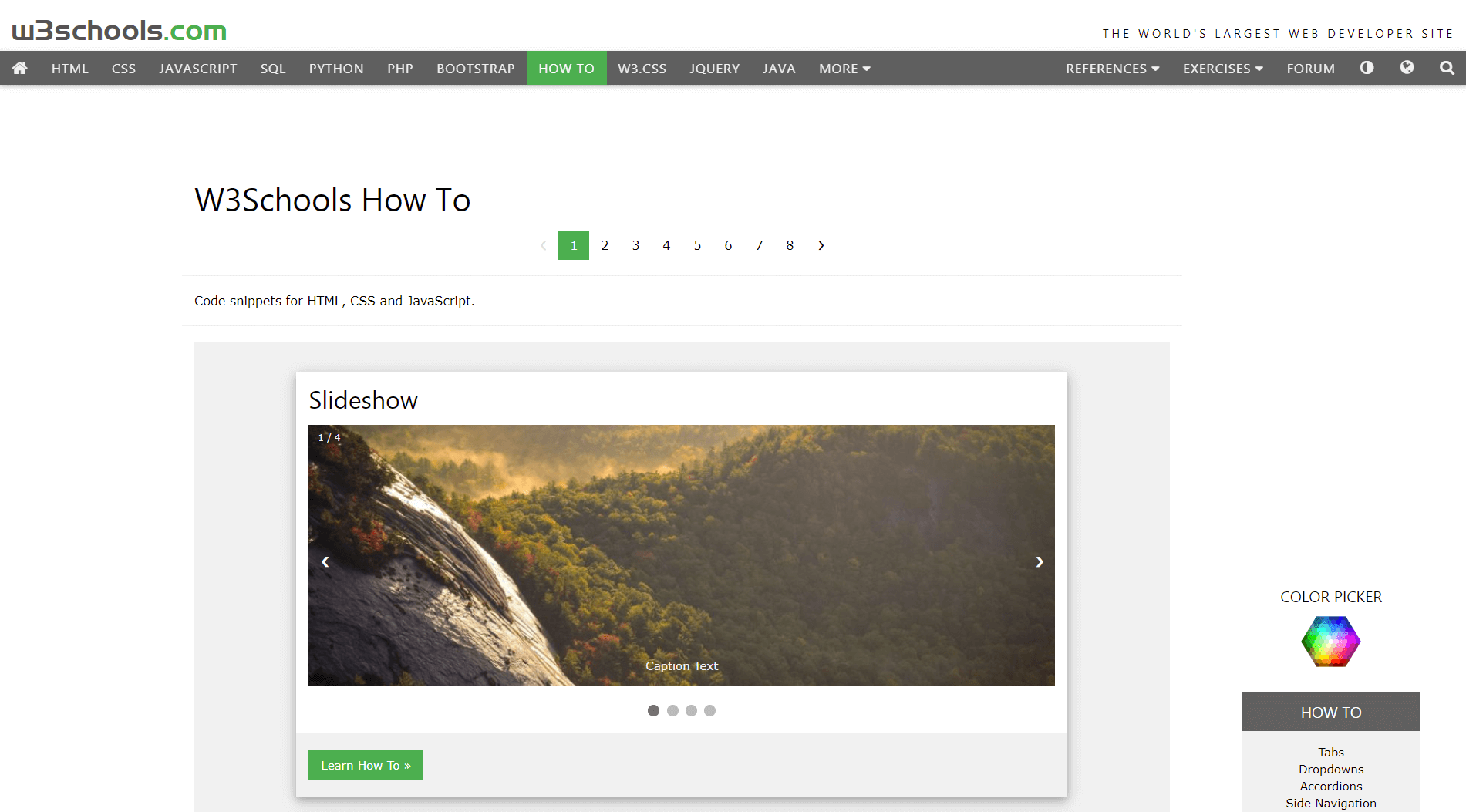Go to pagination page 8
Screen dimensions: 1466x812
(790, 245)
